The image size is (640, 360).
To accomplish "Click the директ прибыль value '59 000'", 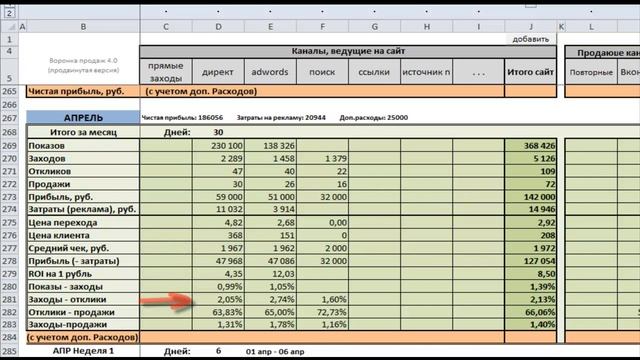I will pyautogui.click(x=218, y=197).
